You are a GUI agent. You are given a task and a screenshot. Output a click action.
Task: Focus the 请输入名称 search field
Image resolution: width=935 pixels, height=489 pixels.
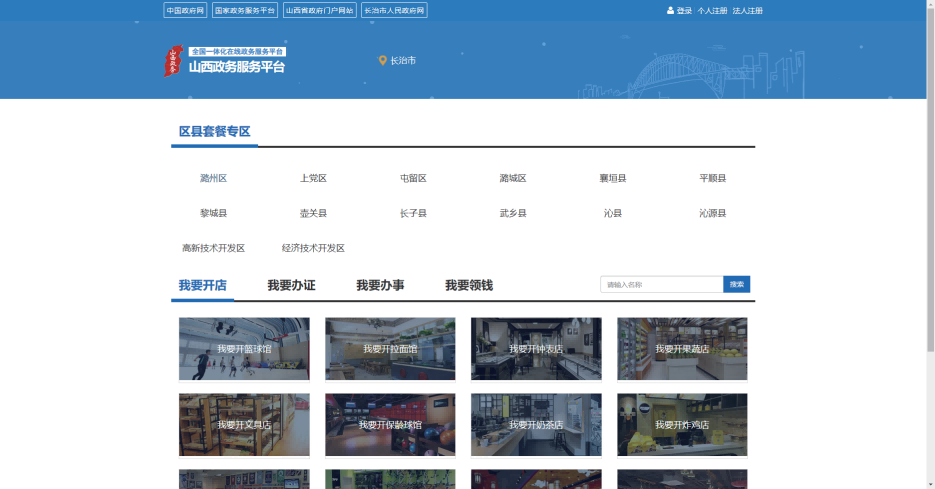[x=662, y=284]
